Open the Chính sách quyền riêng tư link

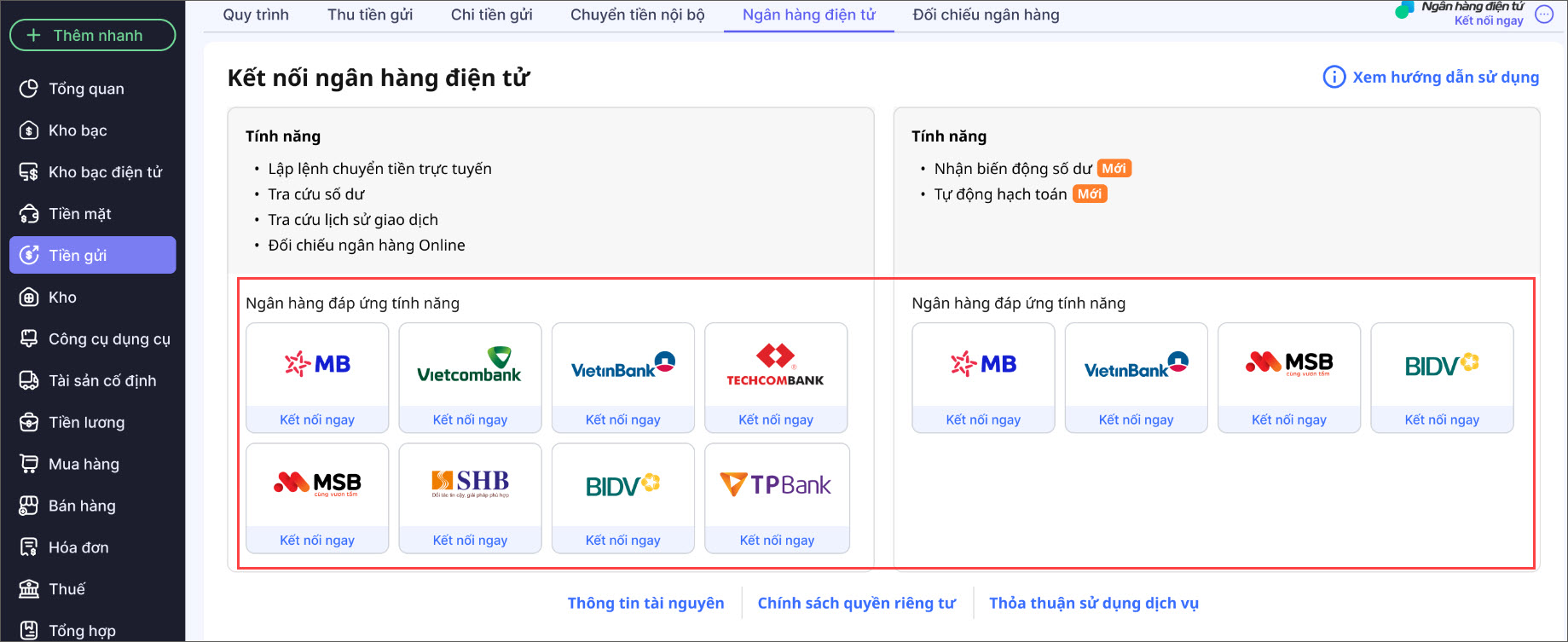pos(856,604)
